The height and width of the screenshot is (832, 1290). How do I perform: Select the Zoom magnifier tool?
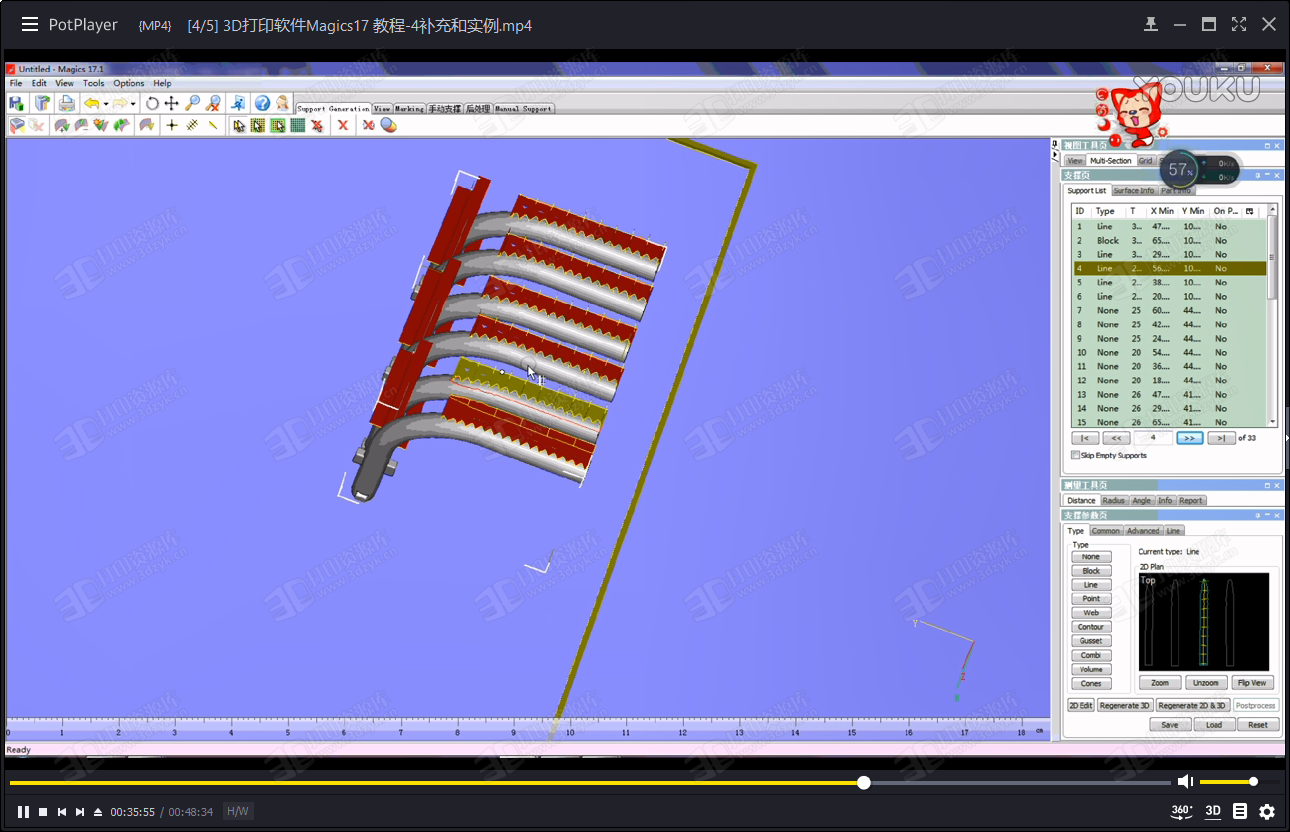(193, 103)
